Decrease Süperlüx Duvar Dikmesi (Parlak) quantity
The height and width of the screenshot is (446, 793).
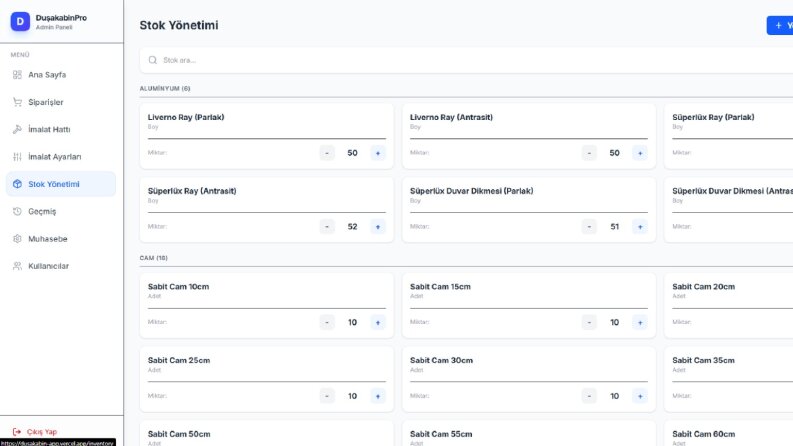589,227
